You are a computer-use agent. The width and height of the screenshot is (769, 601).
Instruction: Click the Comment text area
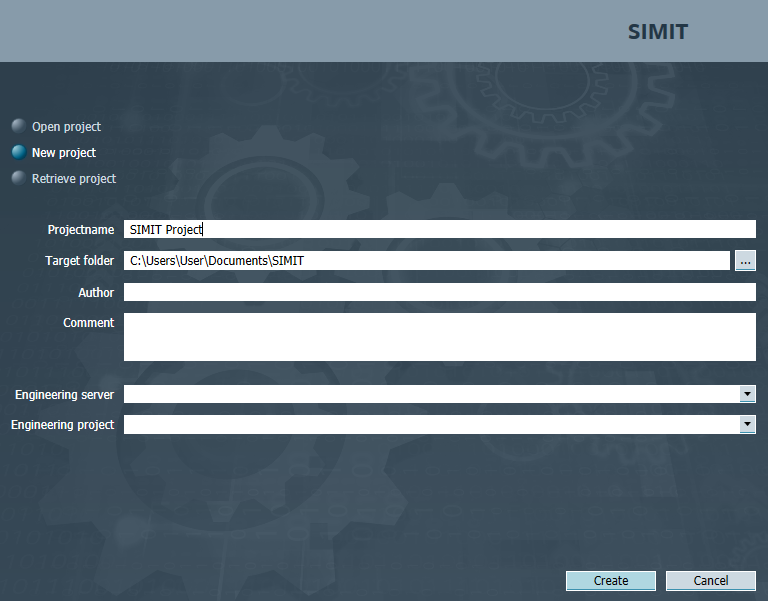click(439, 337)
